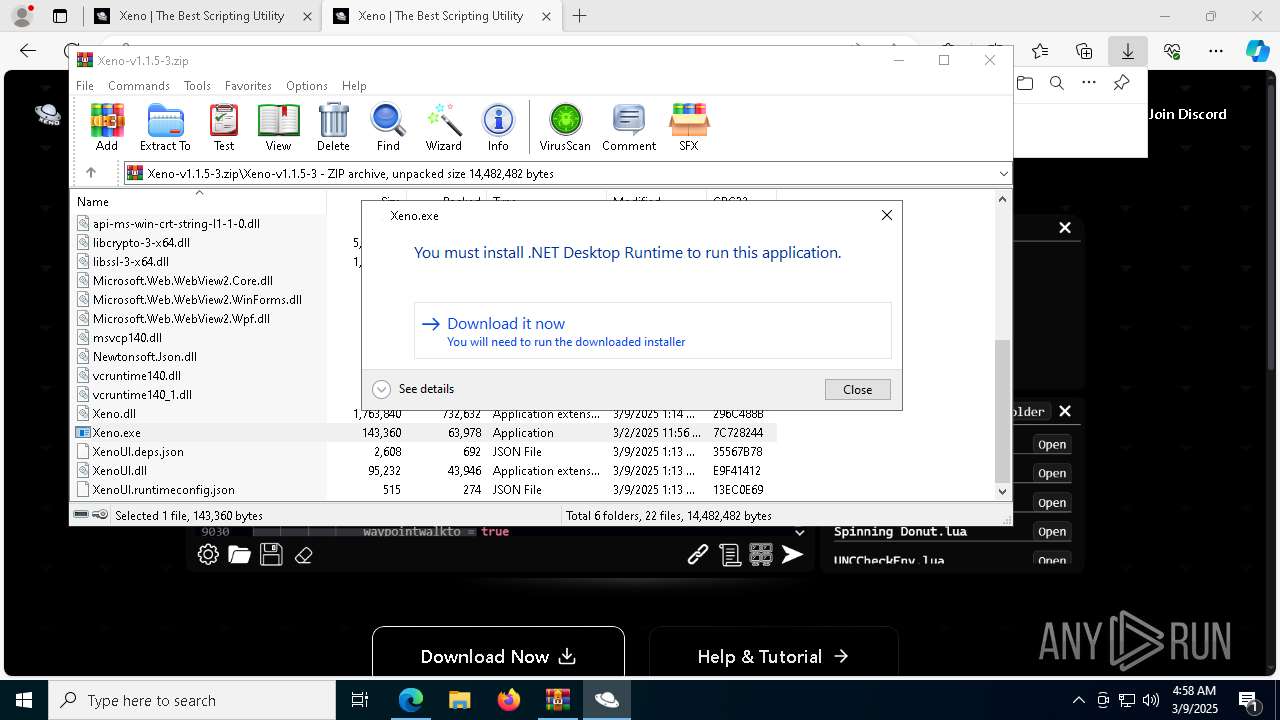Viewport: 1280px width, 720px height.
Task: Switch to the first Xeno browser tab
Action: (202, 16)
